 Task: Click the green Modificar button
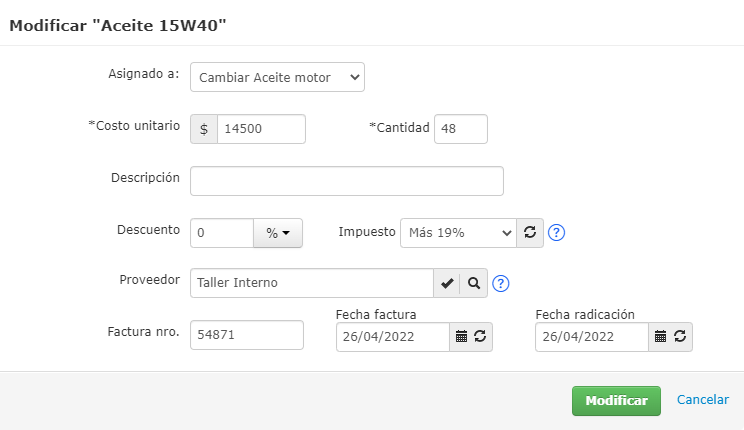(616, 400)
